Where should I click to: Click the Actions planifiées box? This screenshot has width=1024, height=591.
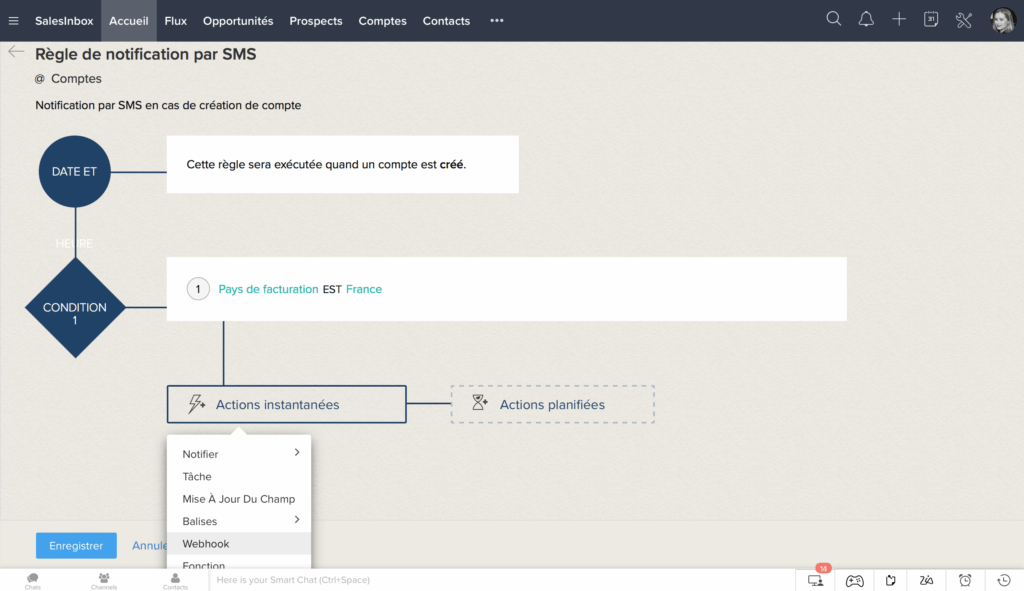[552, 404]
